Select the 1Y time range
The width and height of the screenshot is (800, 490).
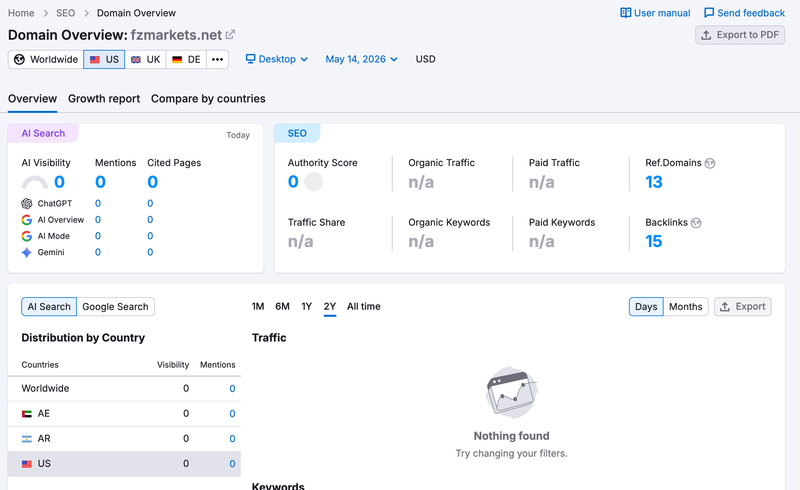coord(306,306)
